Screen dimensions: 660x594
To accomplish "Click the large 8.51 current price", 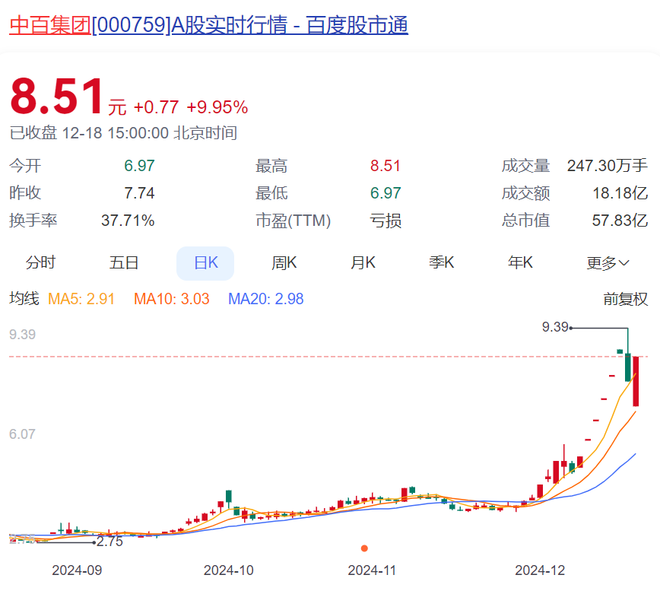I will coord(56,96).
